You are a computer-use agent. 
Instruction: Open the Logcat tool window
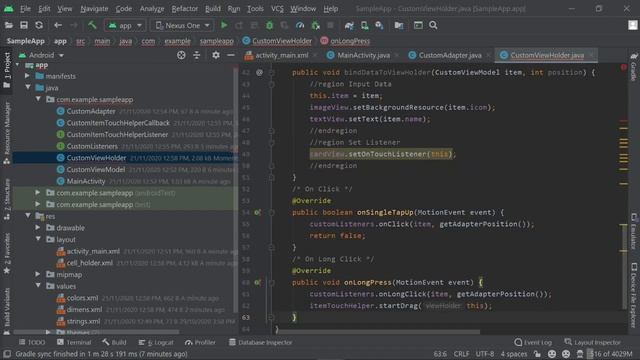coord(156,342)
